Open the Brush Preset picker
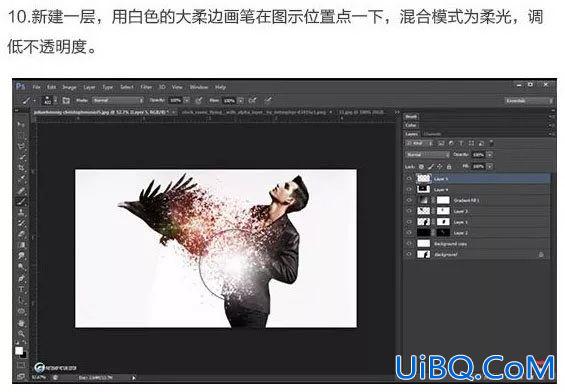Image resolution: width=565 pixels, height=392 pixels. point(49,100)
